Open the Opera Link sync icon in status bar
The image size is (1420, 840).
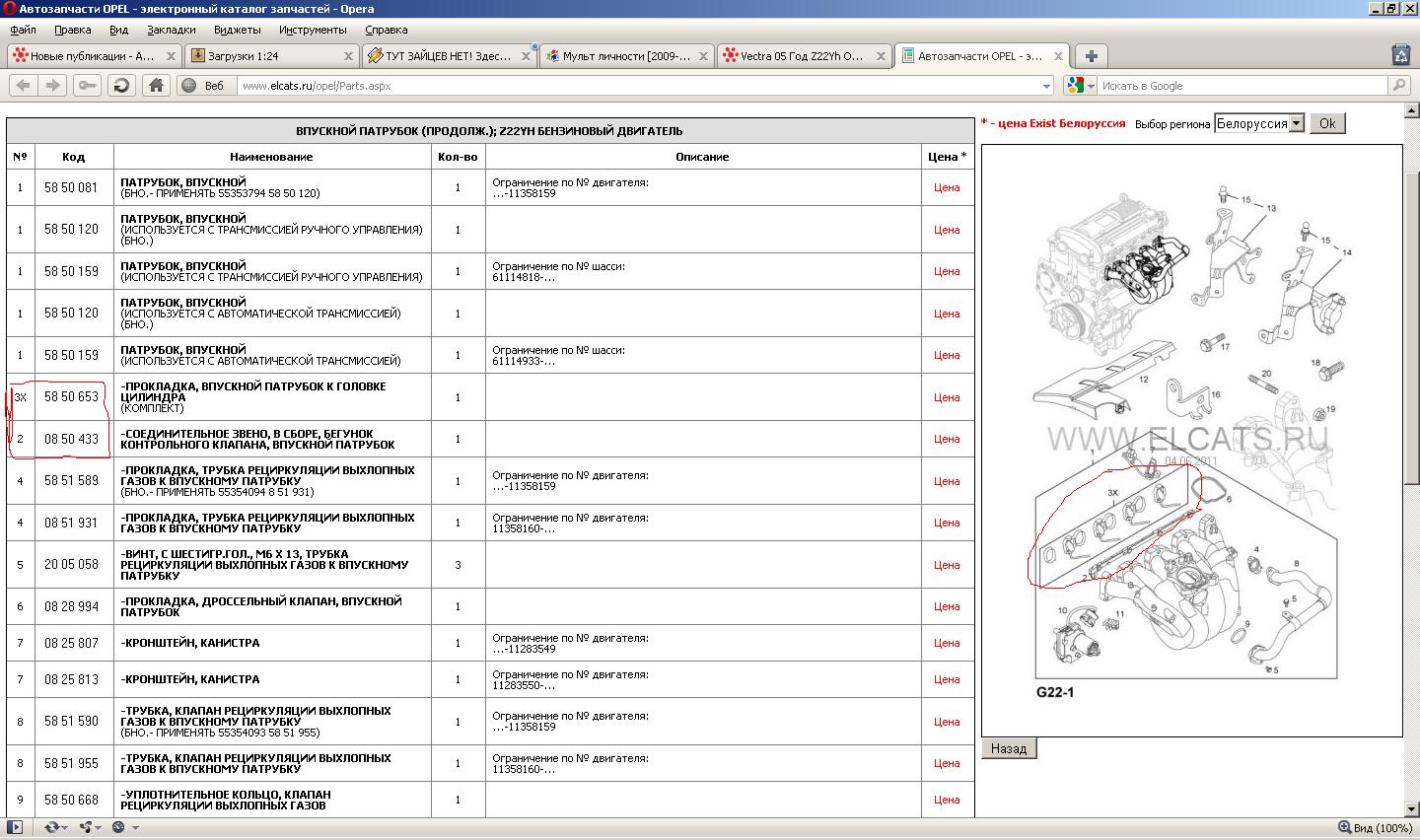click(x=52, y=827)
